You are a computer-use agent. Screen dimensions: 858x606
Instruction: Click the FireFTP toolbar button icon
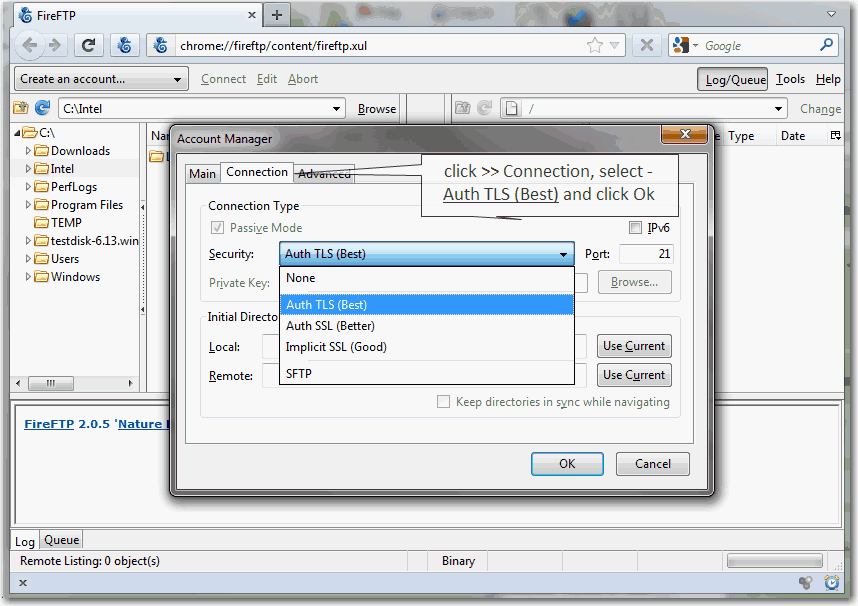pyautogui.click(x=125, y=45)
